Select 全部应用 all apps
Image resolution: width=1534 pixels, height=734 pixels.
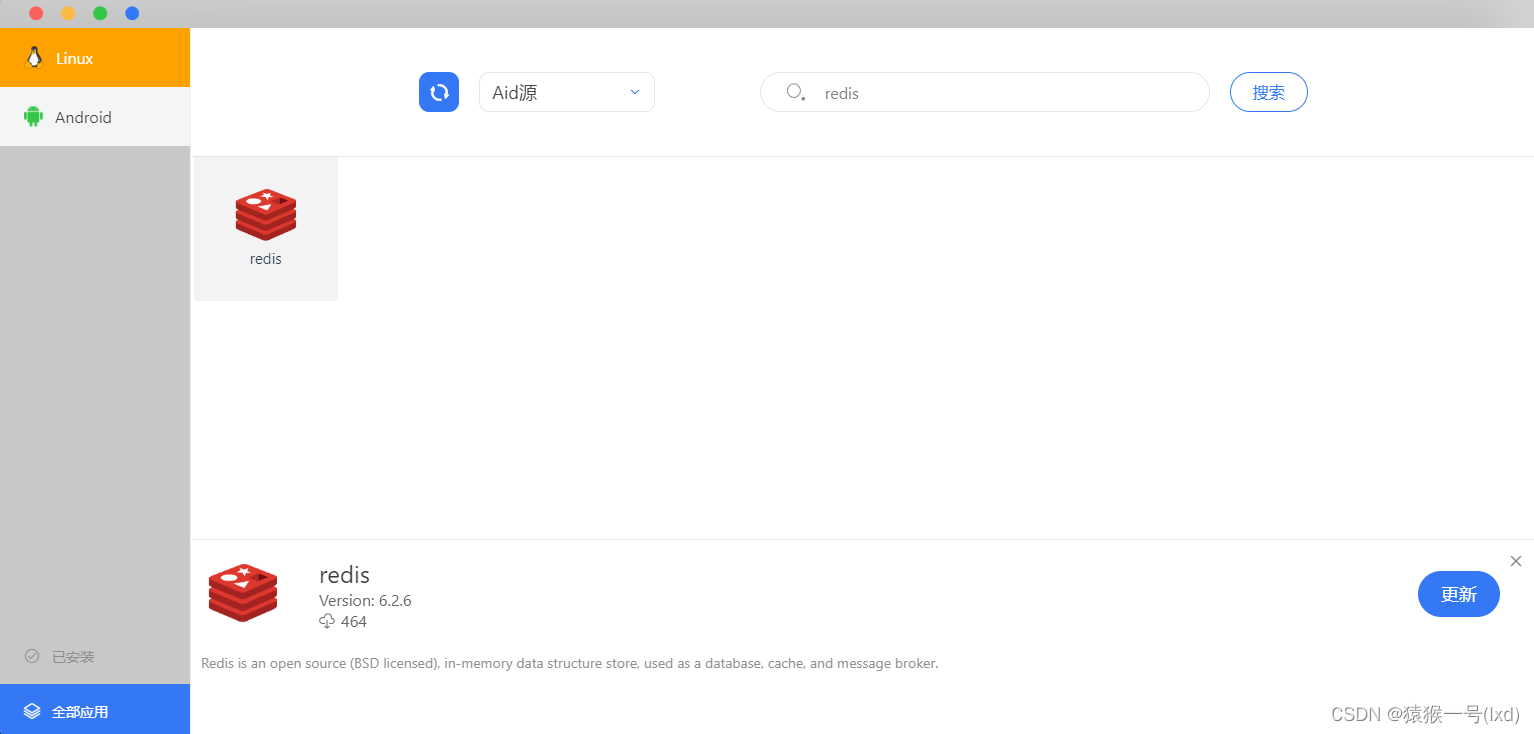95,711
